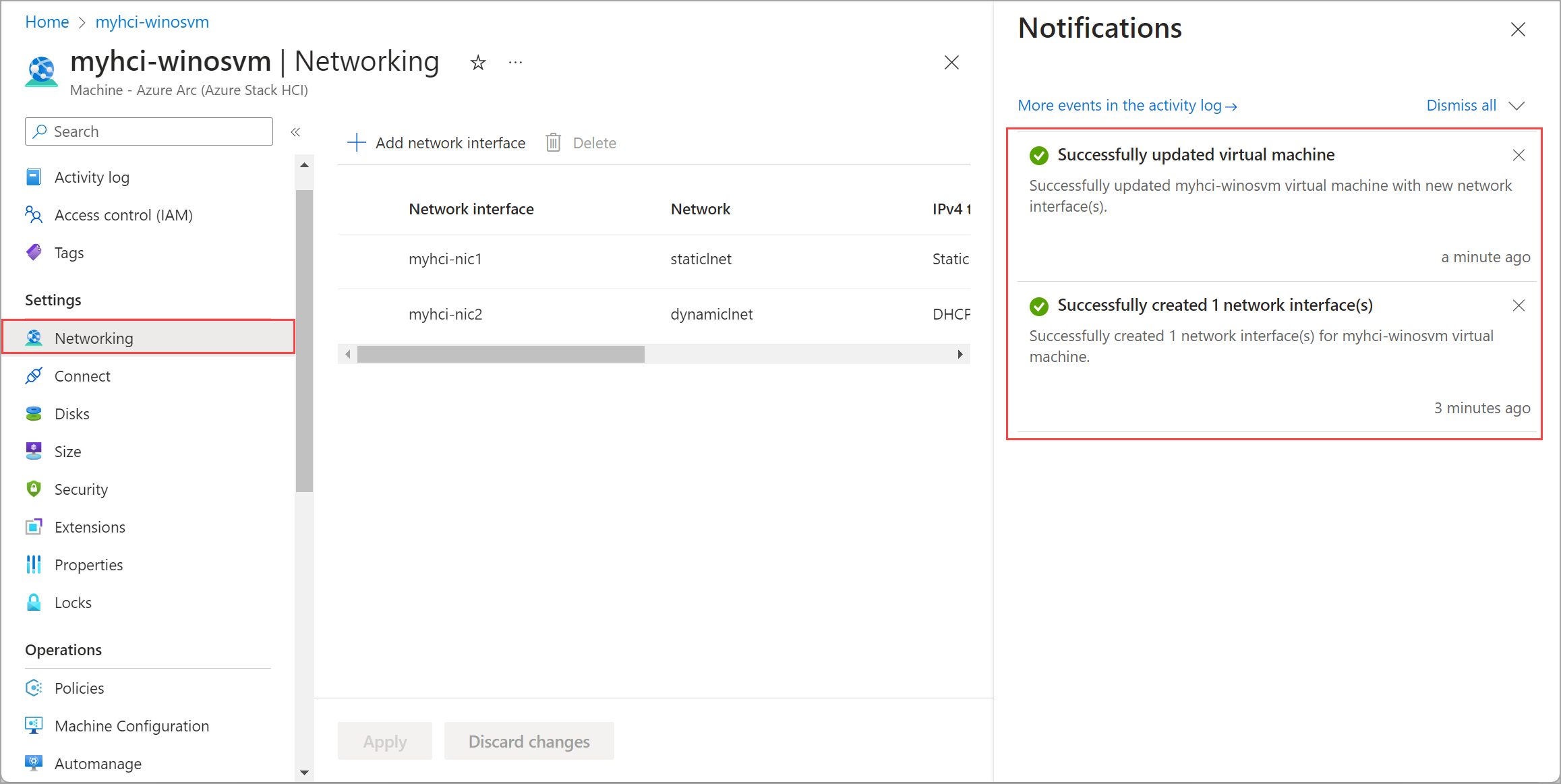Click the Delete trash can icon
This screenshot has height=784, width=1561.
point(553,142)
